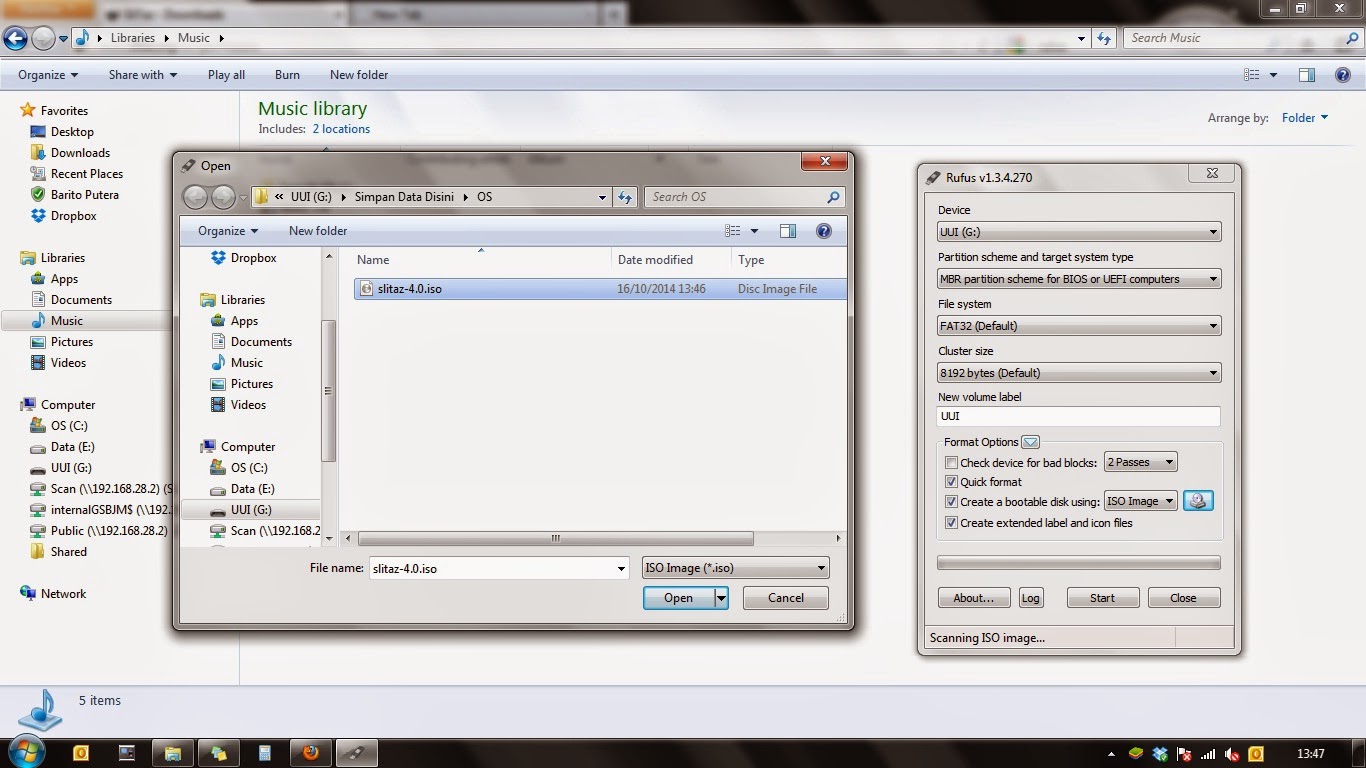Click Play all in the Music library toolbar
Image resolution: width=1366 pixels, height=768 pixels.
click(x=226, y=75)
